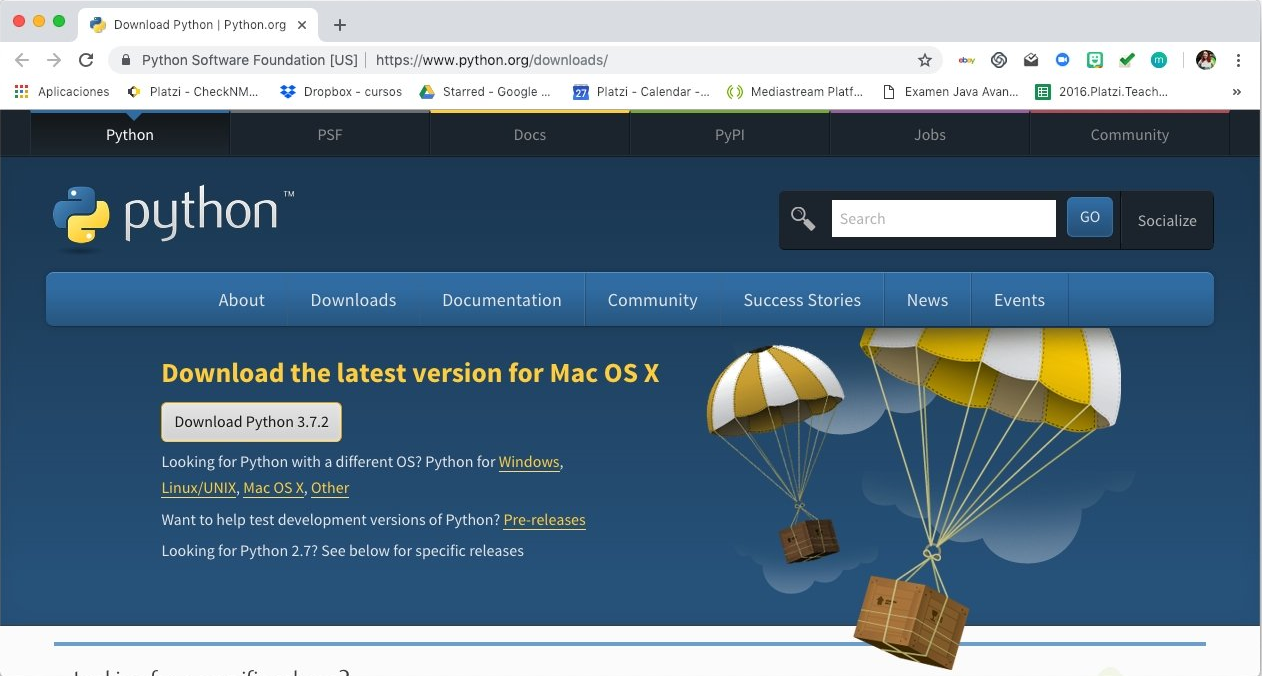
Task: Open the Jobs top-bar tab
Action: [x=930, y=134]
